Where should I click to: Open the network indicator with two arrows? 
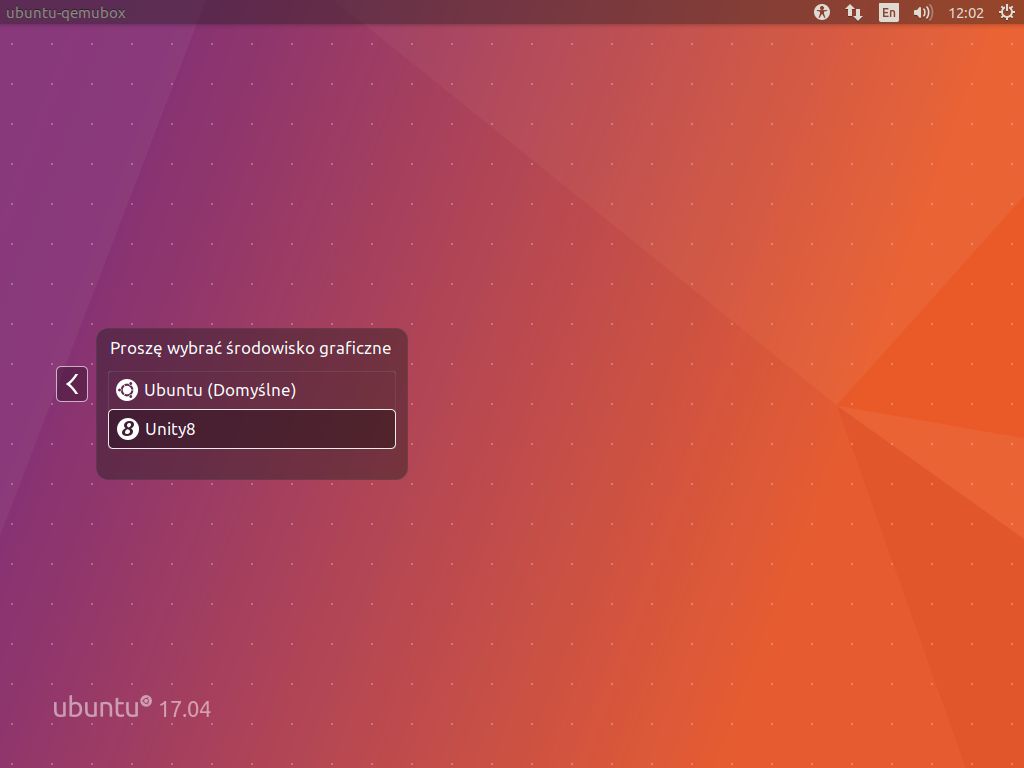854,12
